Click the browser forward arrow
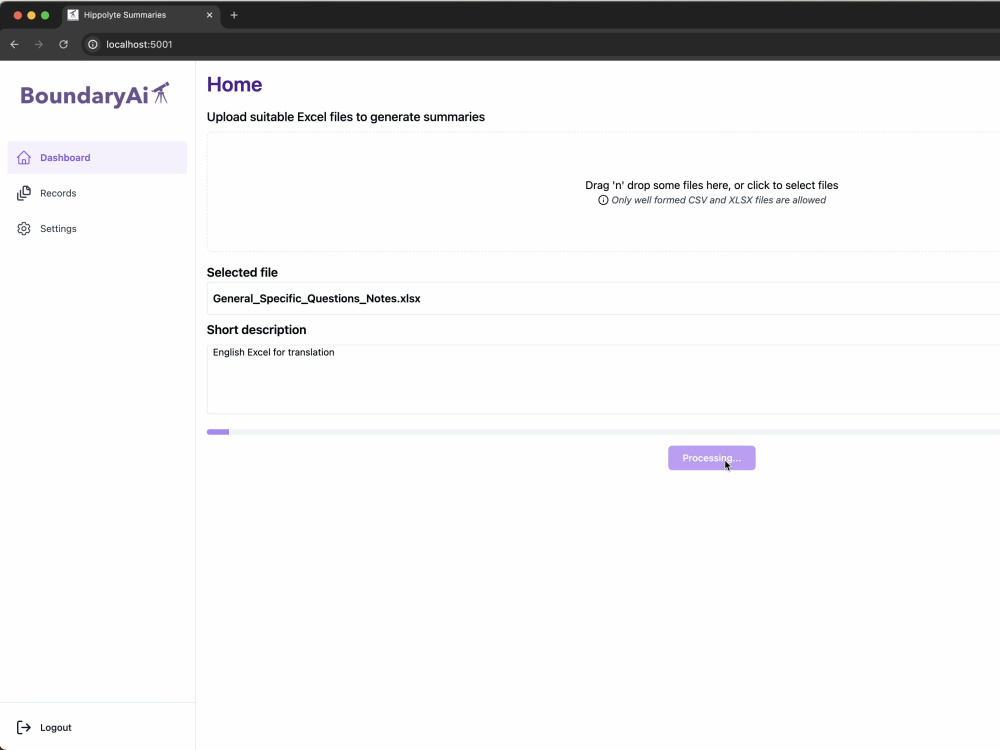Viewport: 1000px width, 750px height. point(39,44)
